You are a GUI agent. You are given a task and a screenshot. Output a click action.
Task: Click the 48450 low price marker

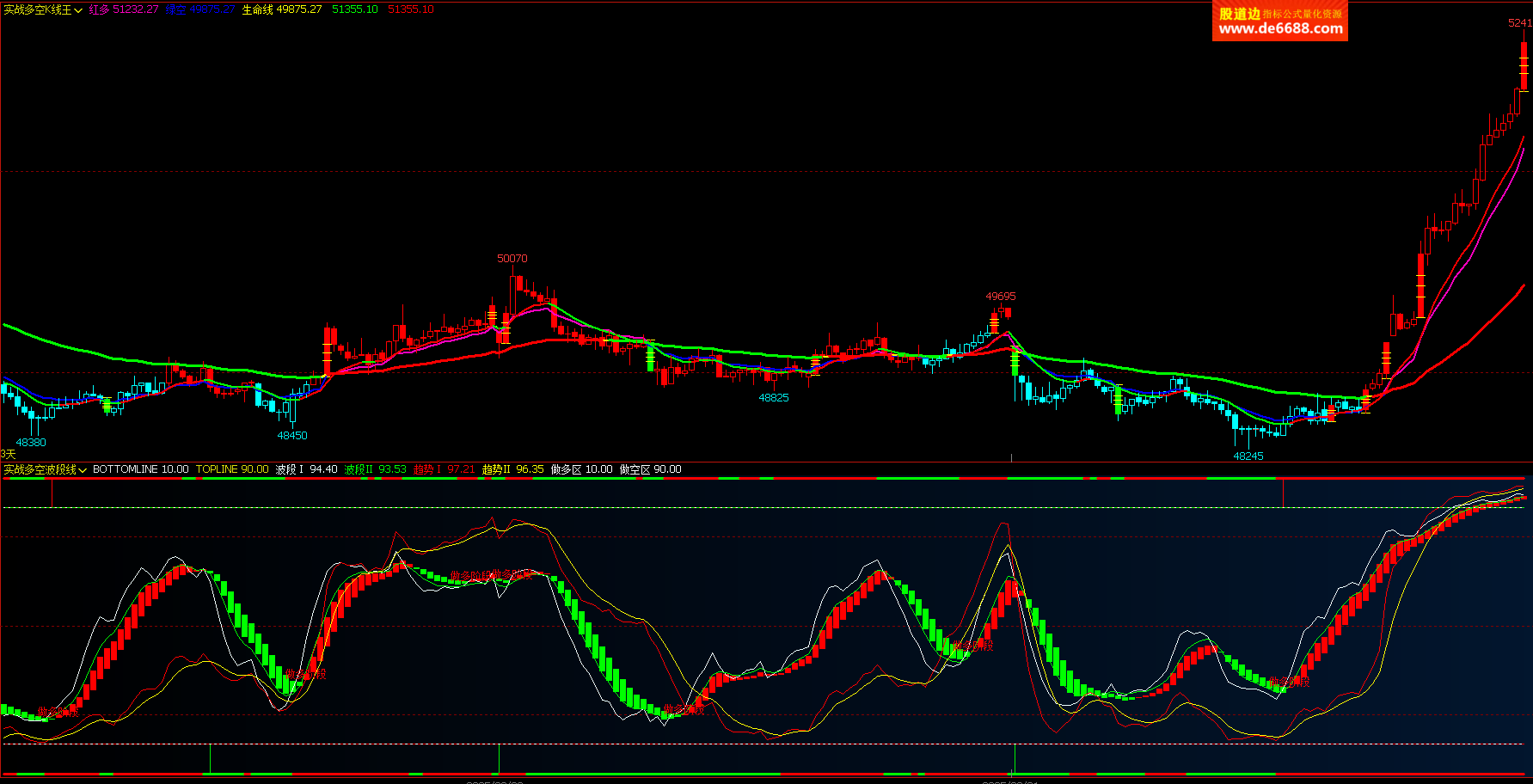(x=292, y=436)
